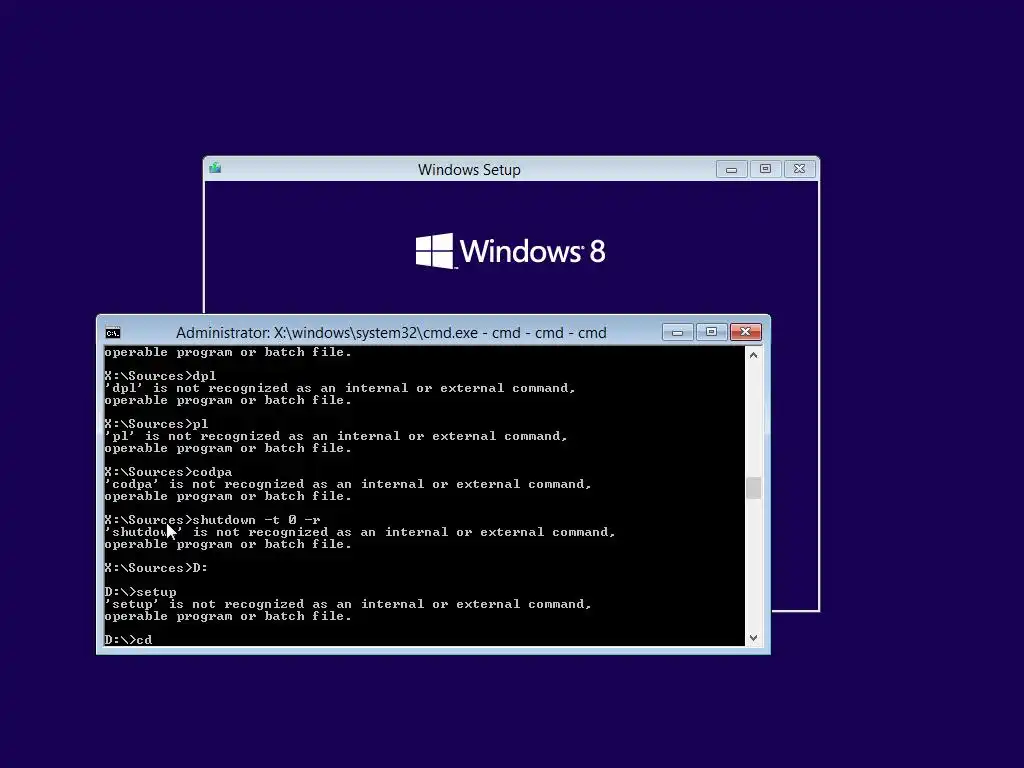Minimize the Windows Setup window
The width and height of the screenshot is (1024, 768).
point(731,169)
